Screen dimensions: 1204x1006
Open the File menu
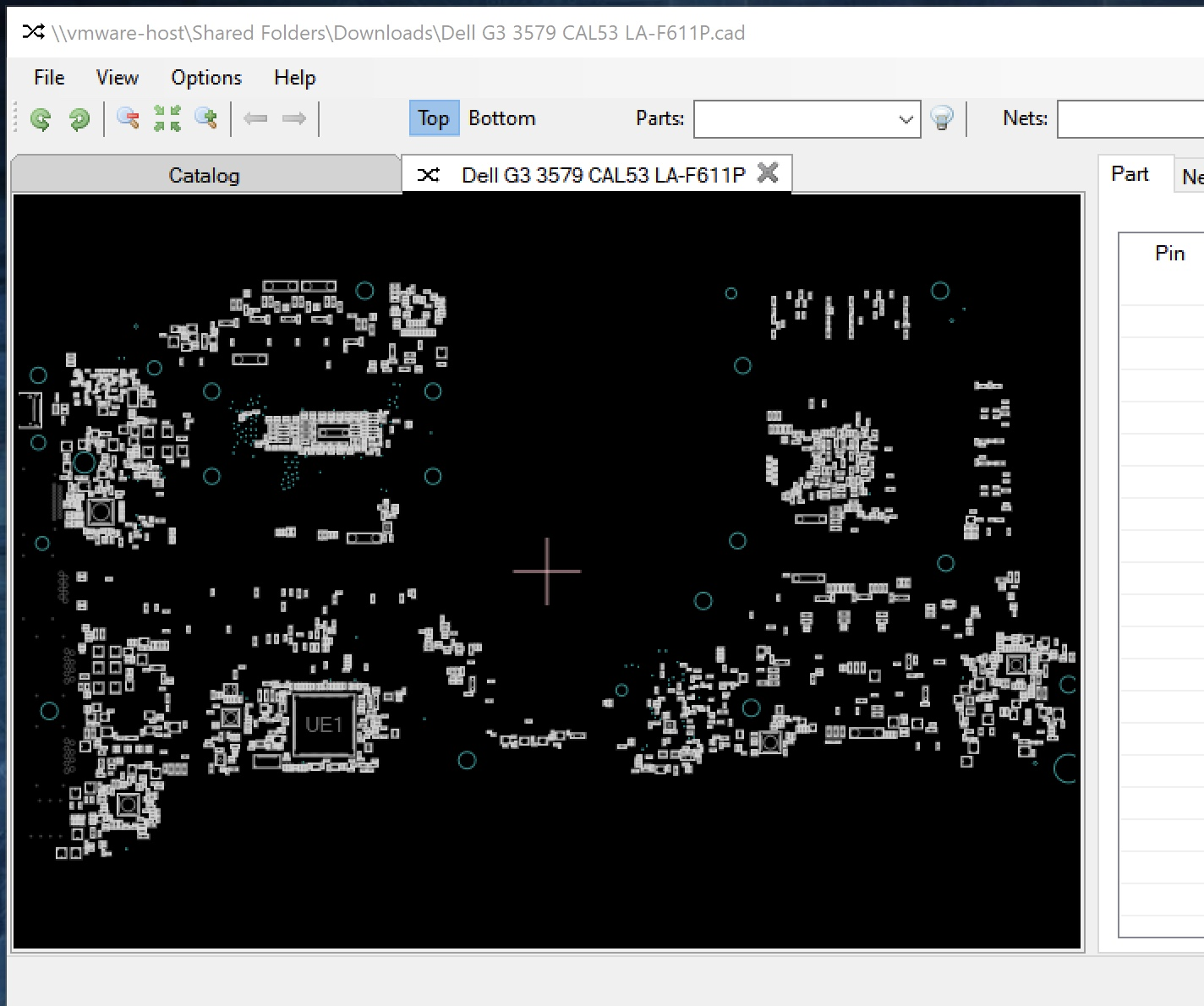[x=49, y=78]
